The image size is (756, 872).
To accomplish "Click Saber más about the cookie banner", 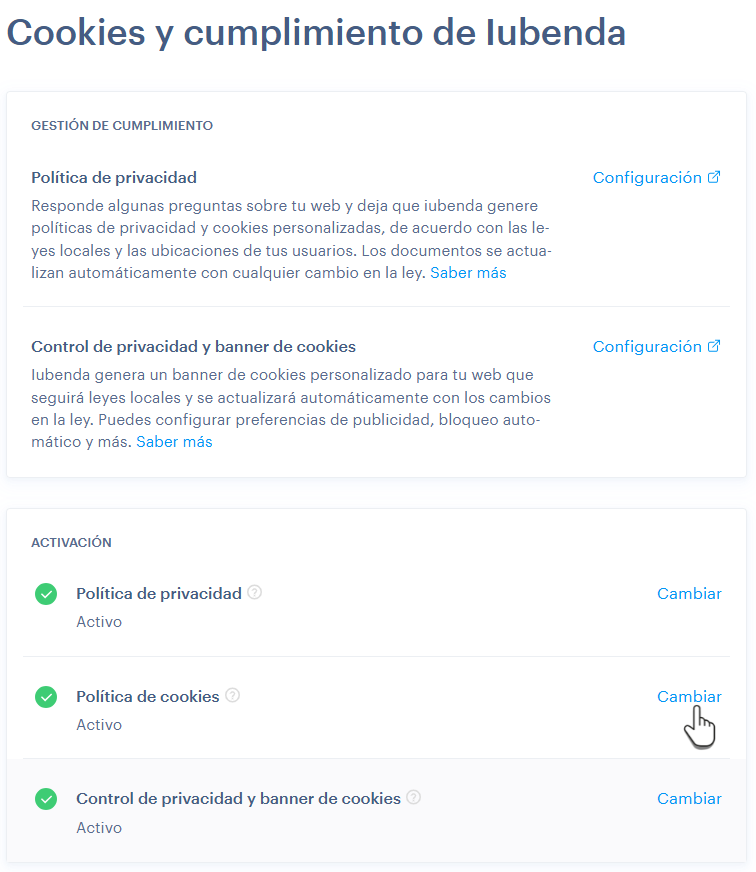I will click(x=174, y=441).
